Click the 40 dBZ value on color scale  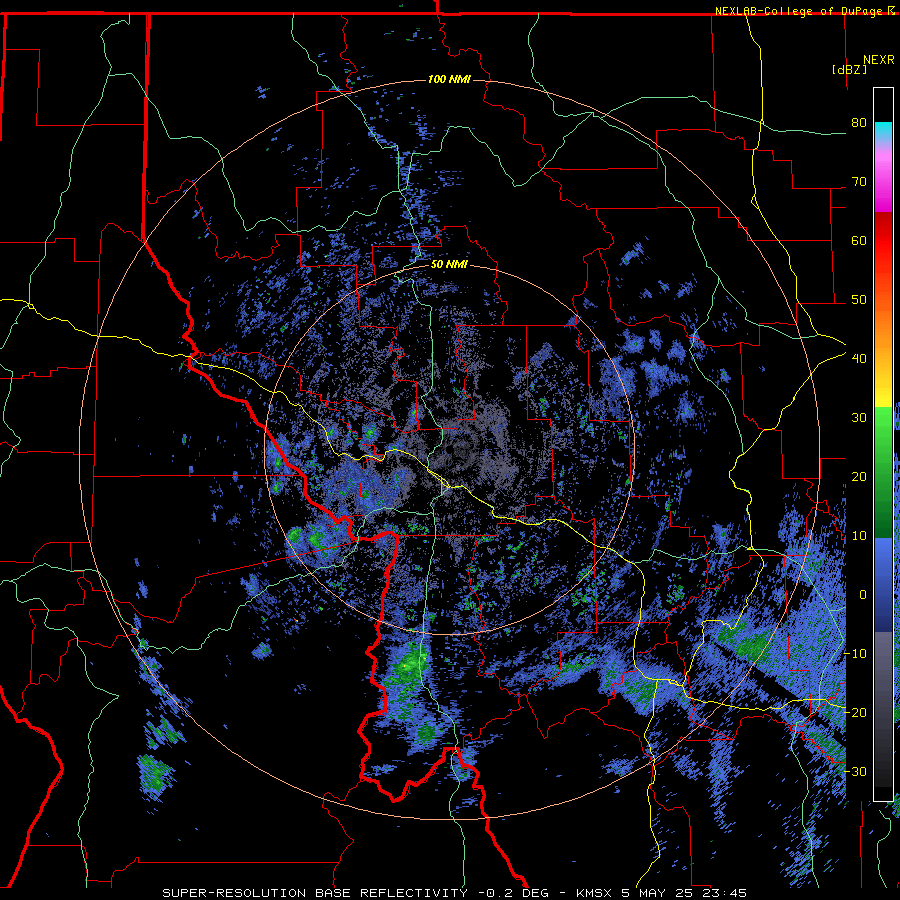click(x=859, y=359)
